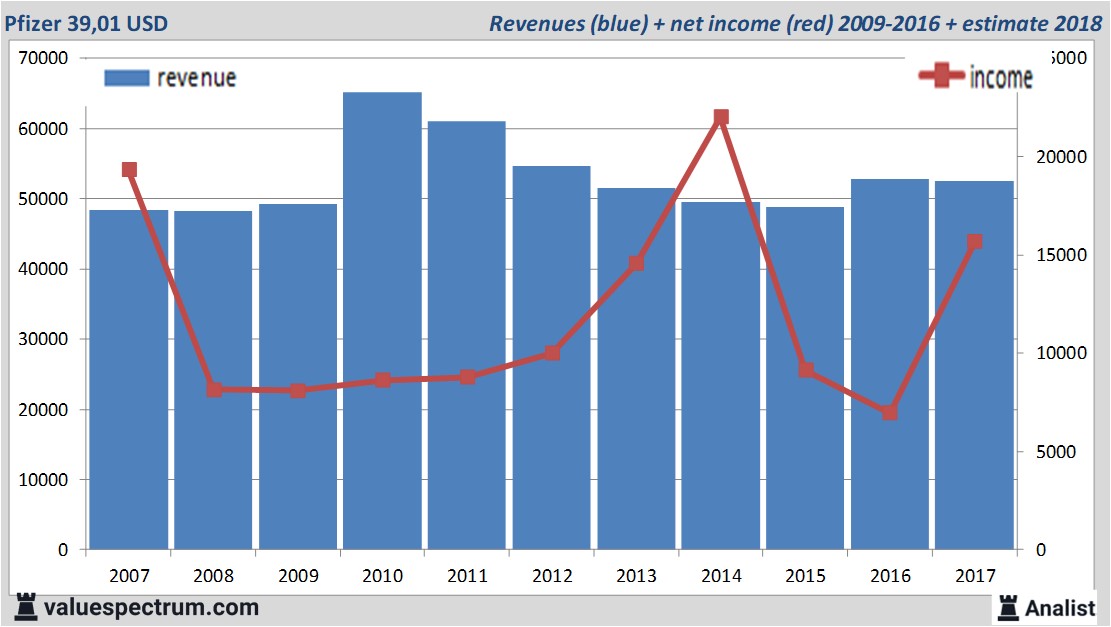Click the '2011' x-axis label
Viewport: 1111px width, 627px height.
468,575
